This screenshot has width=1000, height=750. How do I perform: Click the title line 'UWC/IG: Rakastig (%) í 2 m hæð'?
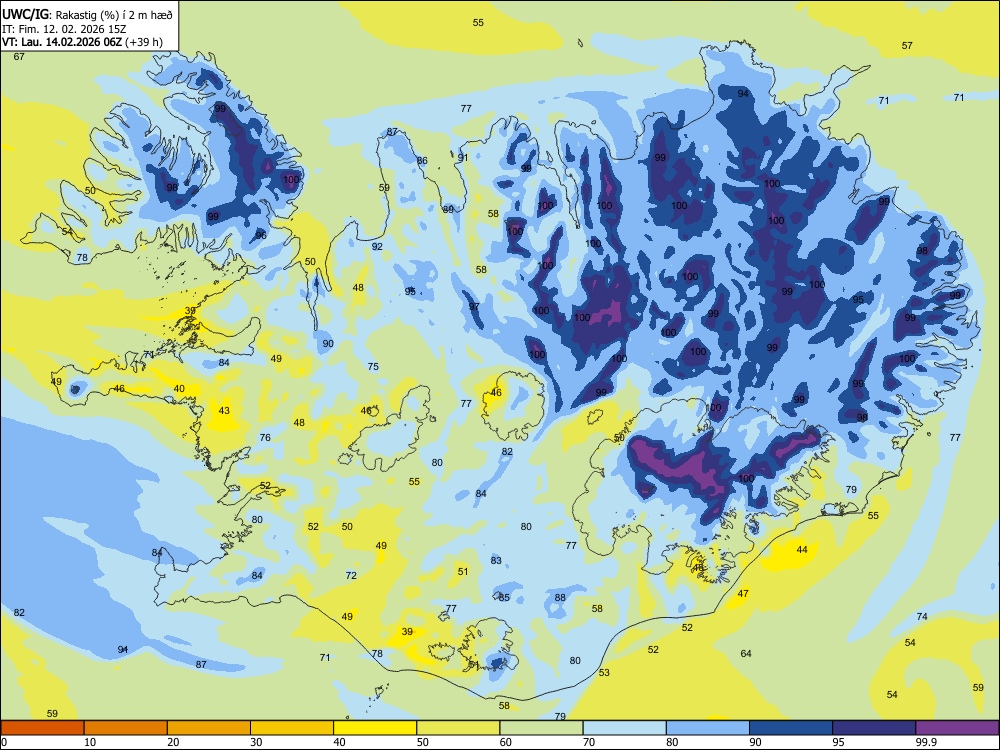pyautogui.click(x=87, y=15)
